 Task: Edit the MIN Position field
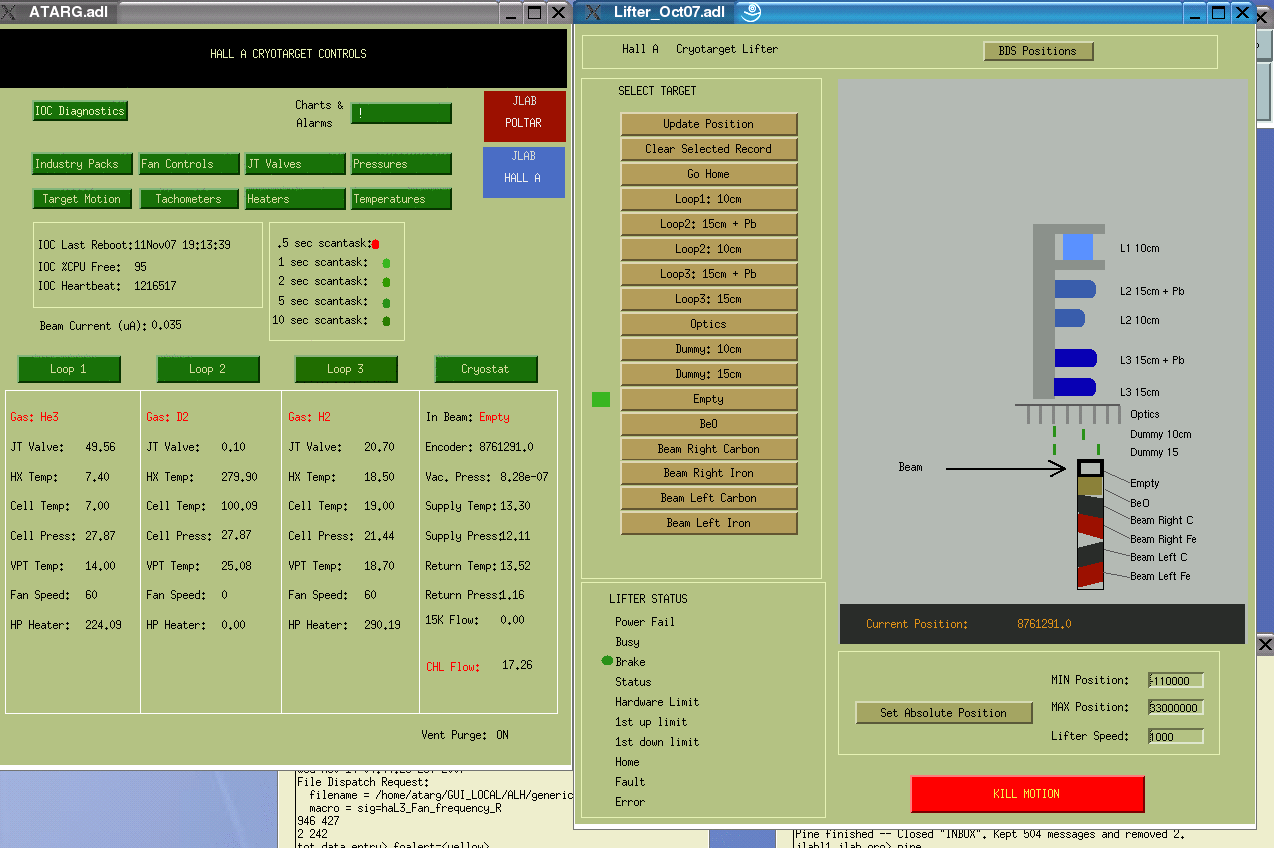[x=1176, y=681]
